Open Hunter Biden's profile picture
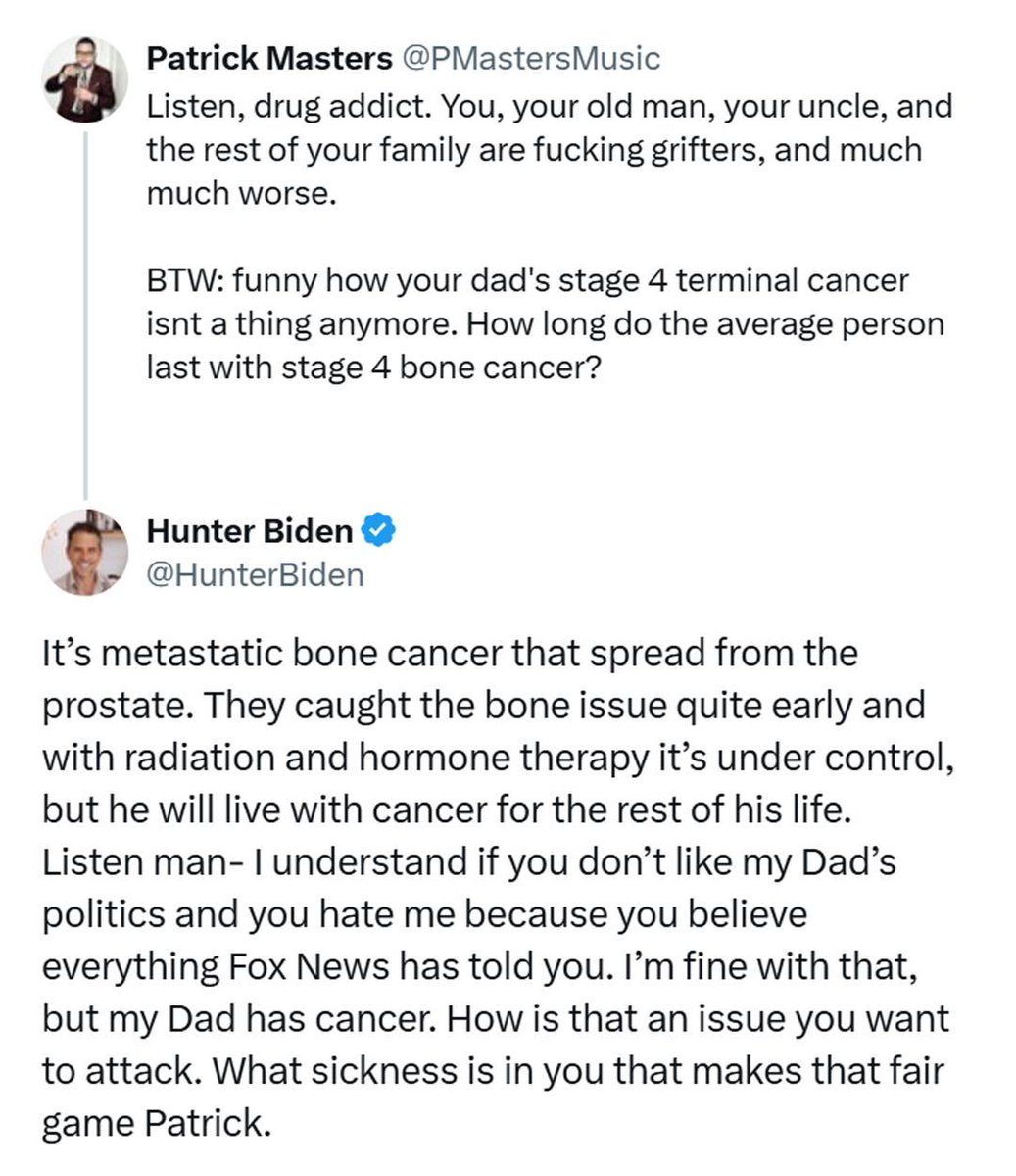The image size is (1016, 1176). 85,552
